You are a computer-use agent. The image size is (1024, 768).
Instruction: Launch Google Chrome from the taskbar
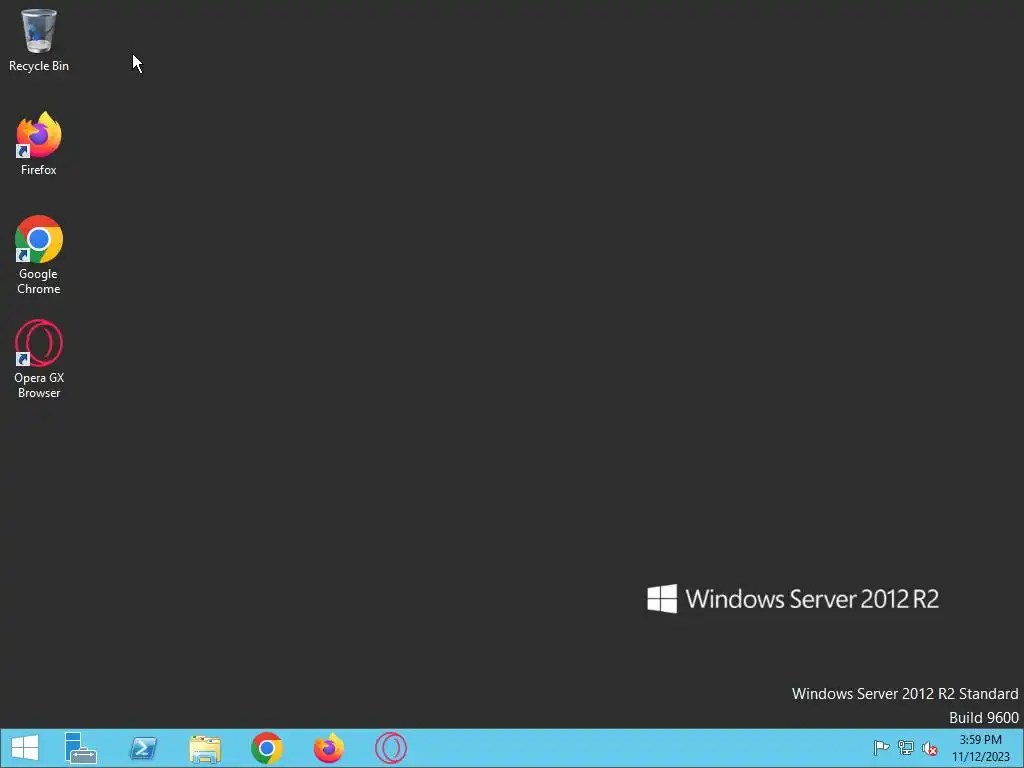(x=266, y=748)
